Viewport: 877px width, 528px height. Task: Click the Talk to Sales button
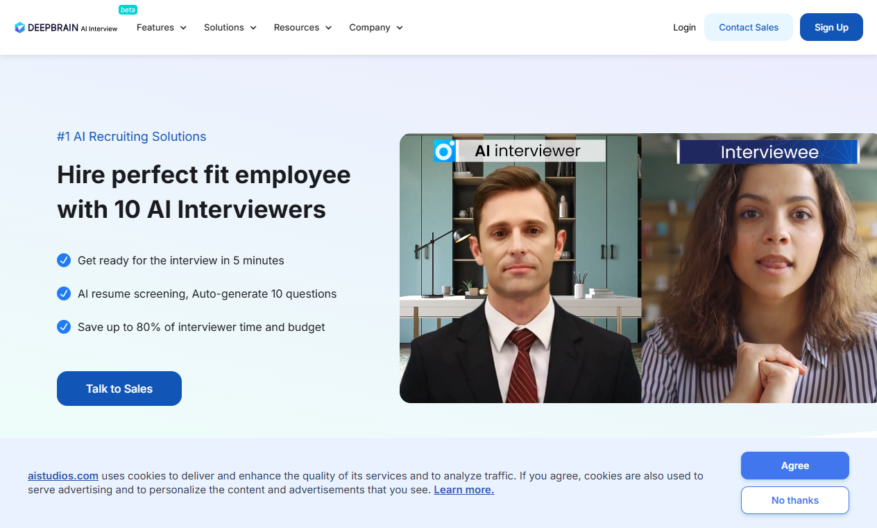coord(119,388)
